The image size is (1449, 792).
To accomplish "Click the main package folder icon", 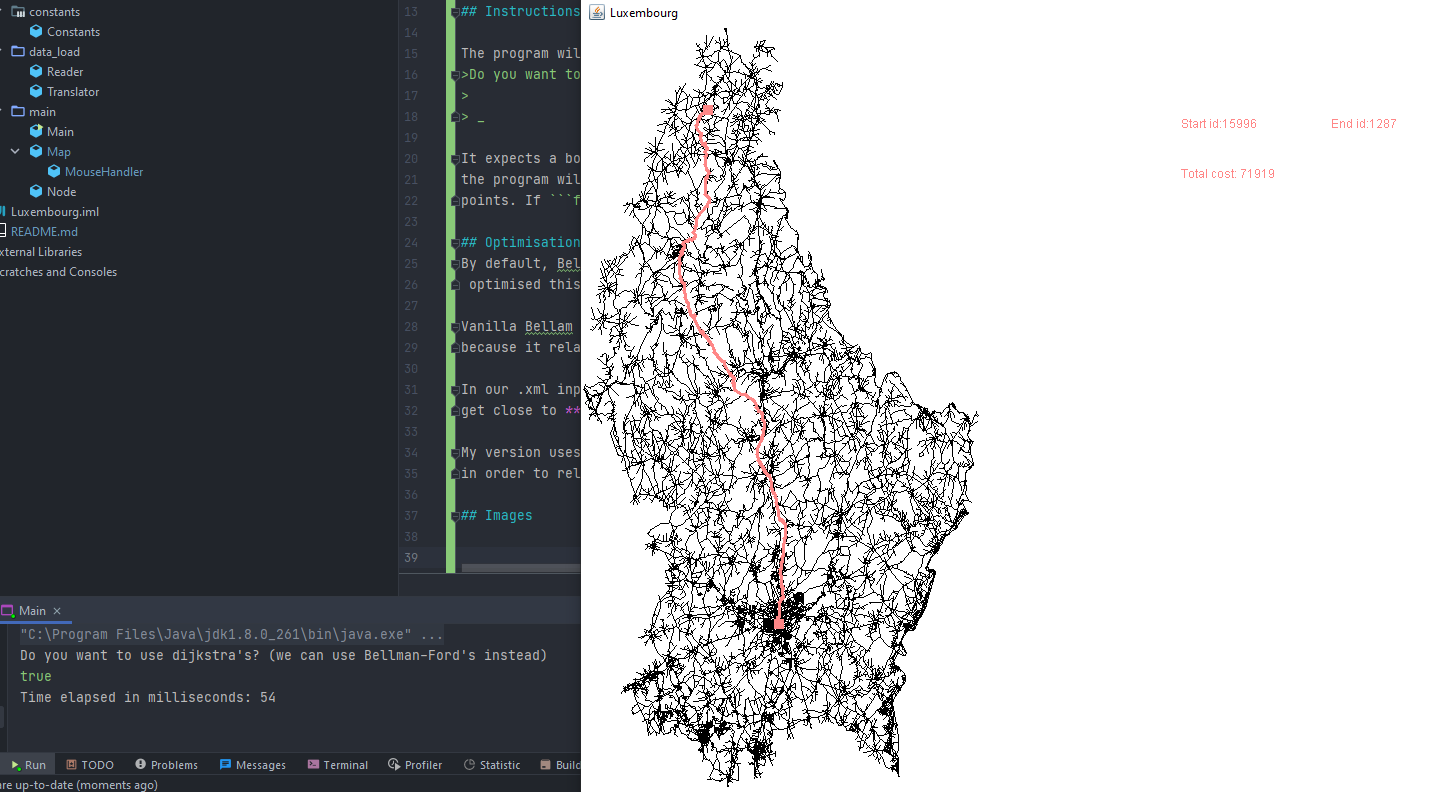I will click(x=18, y=112).
